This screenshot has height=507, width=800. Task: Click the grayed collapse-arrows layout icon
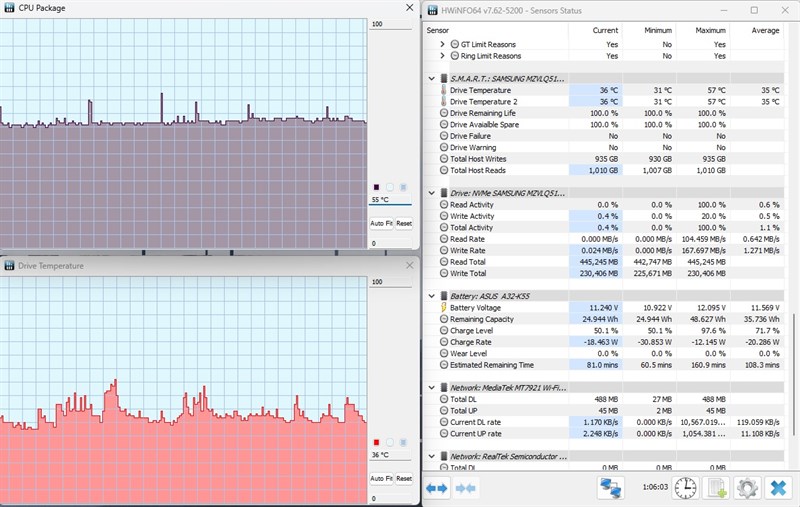click(x=465, y=488)
